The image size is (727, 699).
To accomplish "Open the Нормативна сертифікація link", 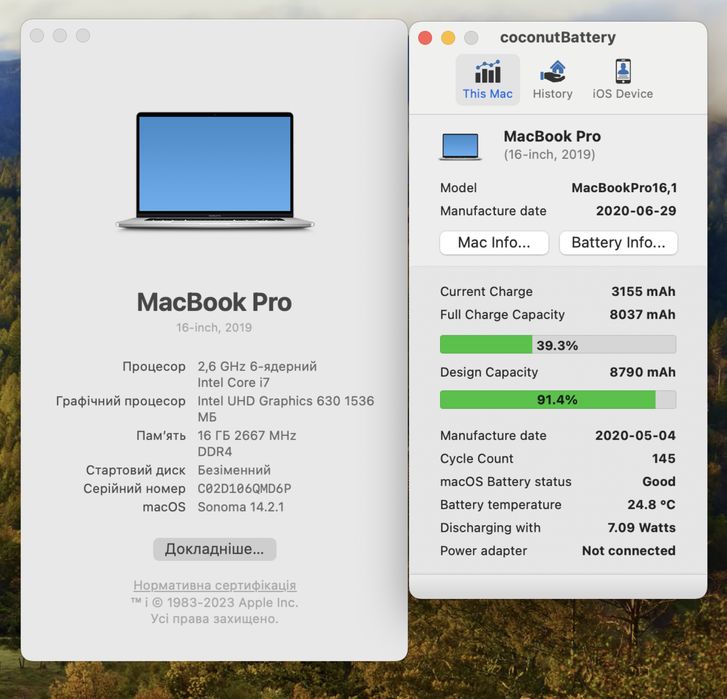I will pyautogui.click(x=215, y=585).
